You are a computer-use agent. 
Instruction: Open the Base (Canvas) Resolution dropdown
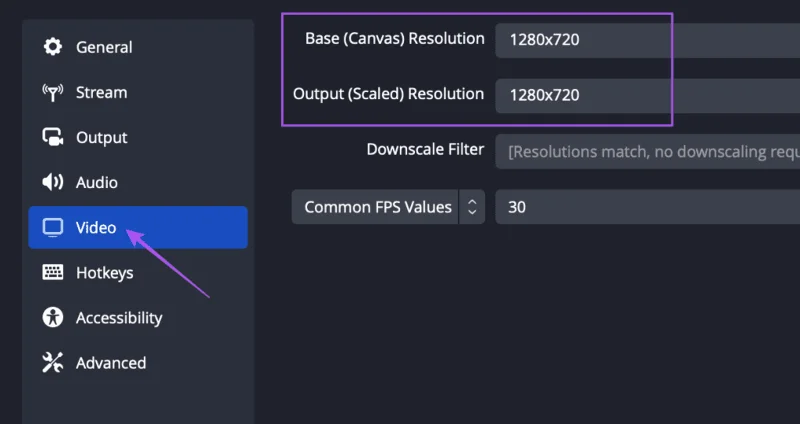[x=647, y=40]
